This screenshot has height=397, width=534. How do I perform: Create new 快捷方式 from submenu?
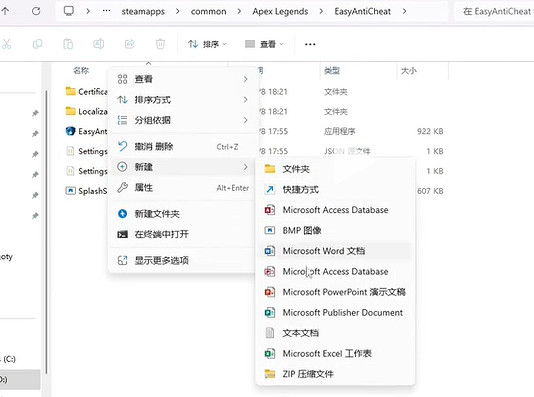coord(335,189)
